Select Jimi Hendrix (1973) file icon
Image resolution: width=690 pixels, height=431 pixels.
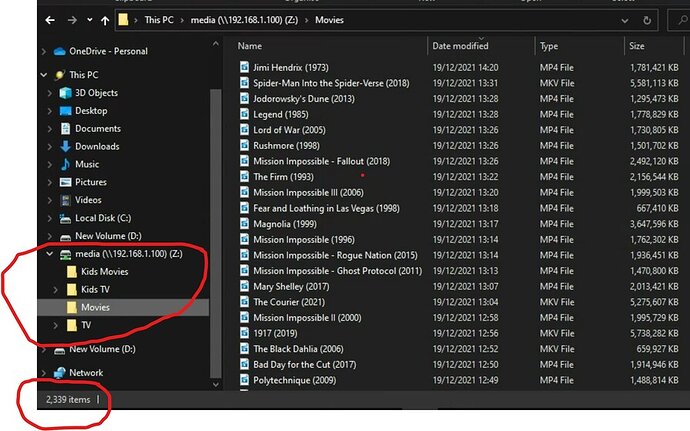click(244, 67)
